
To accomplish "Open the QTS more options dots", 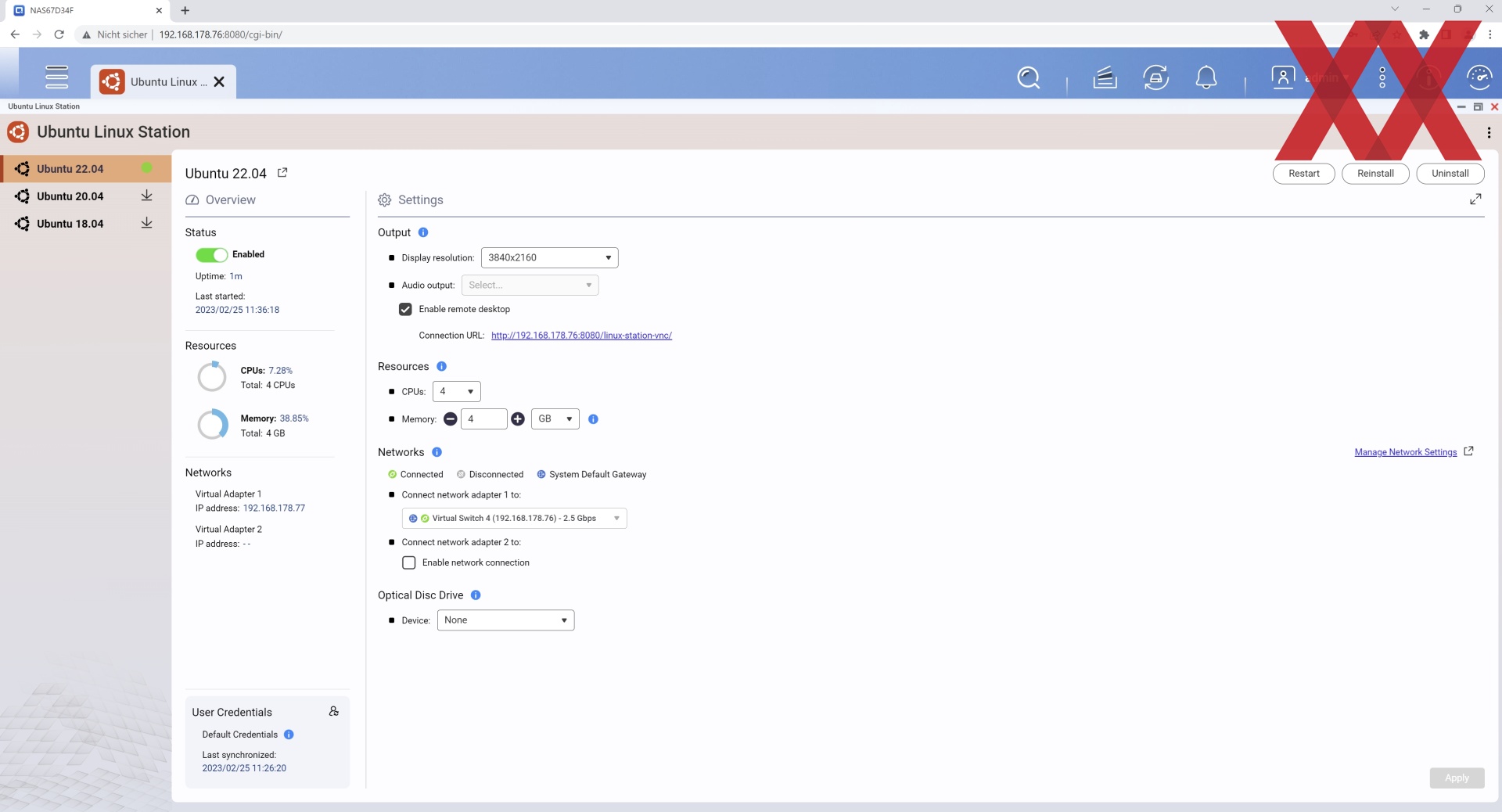I will coord(1382,77).
